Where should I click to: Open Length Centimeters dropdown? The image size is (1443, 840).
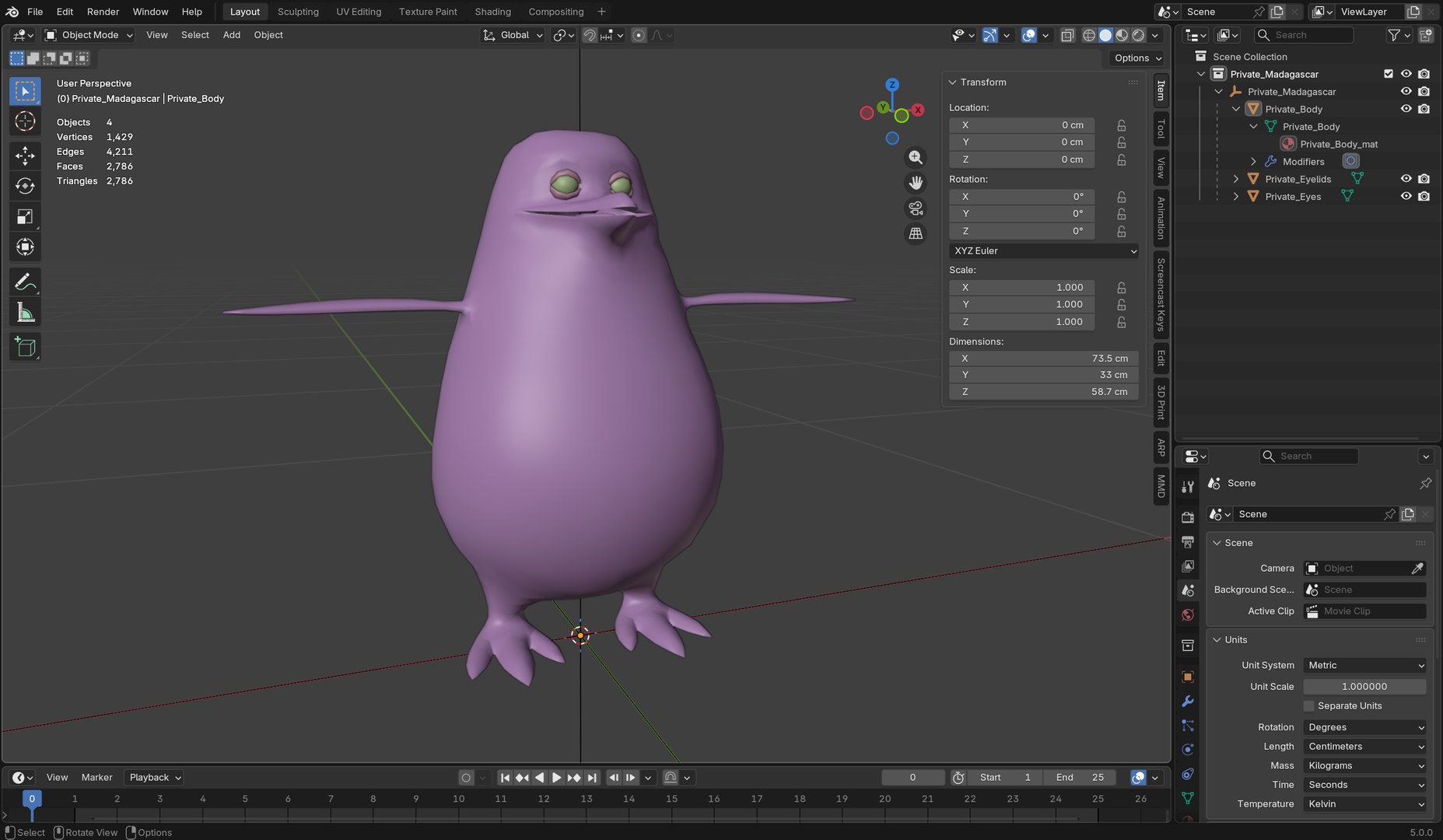(x=1365, y=747)
